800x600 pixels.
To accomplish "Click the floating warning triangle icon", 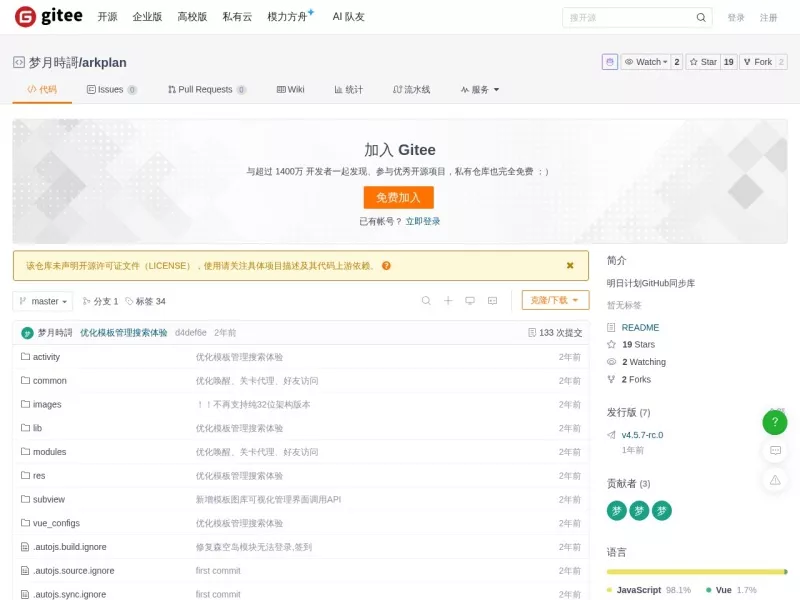I will pyautogui.click(x=775, y=480).
